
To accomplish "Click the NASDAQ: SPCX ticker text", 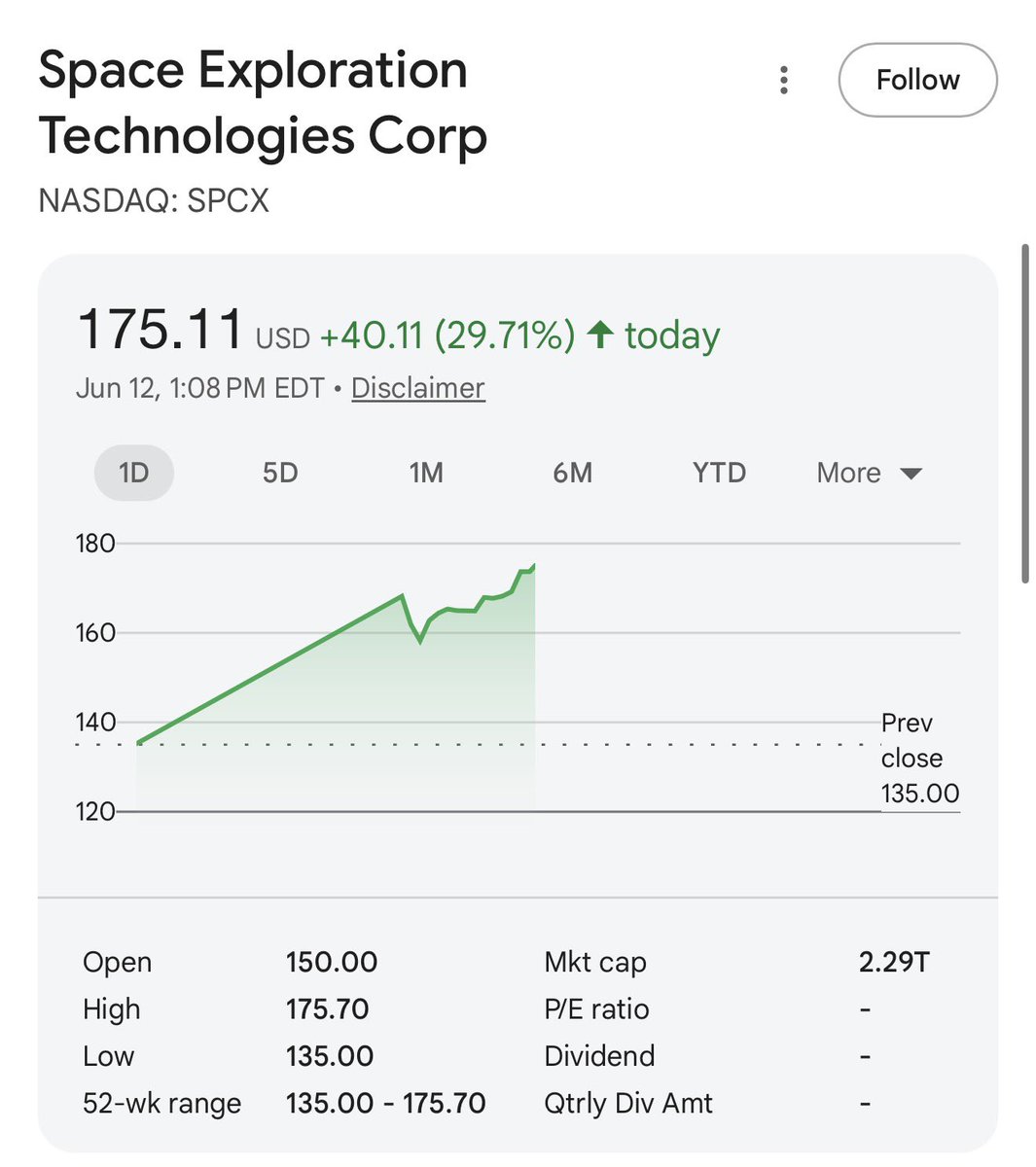I will point(154,201).
